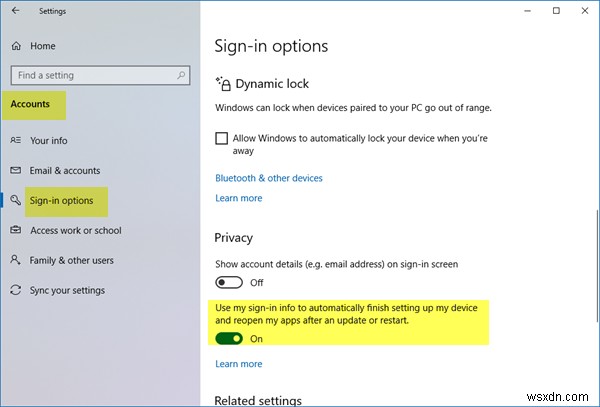600x407 pixels.
Task: Select the Your info icon
Action: pos(16,140)
